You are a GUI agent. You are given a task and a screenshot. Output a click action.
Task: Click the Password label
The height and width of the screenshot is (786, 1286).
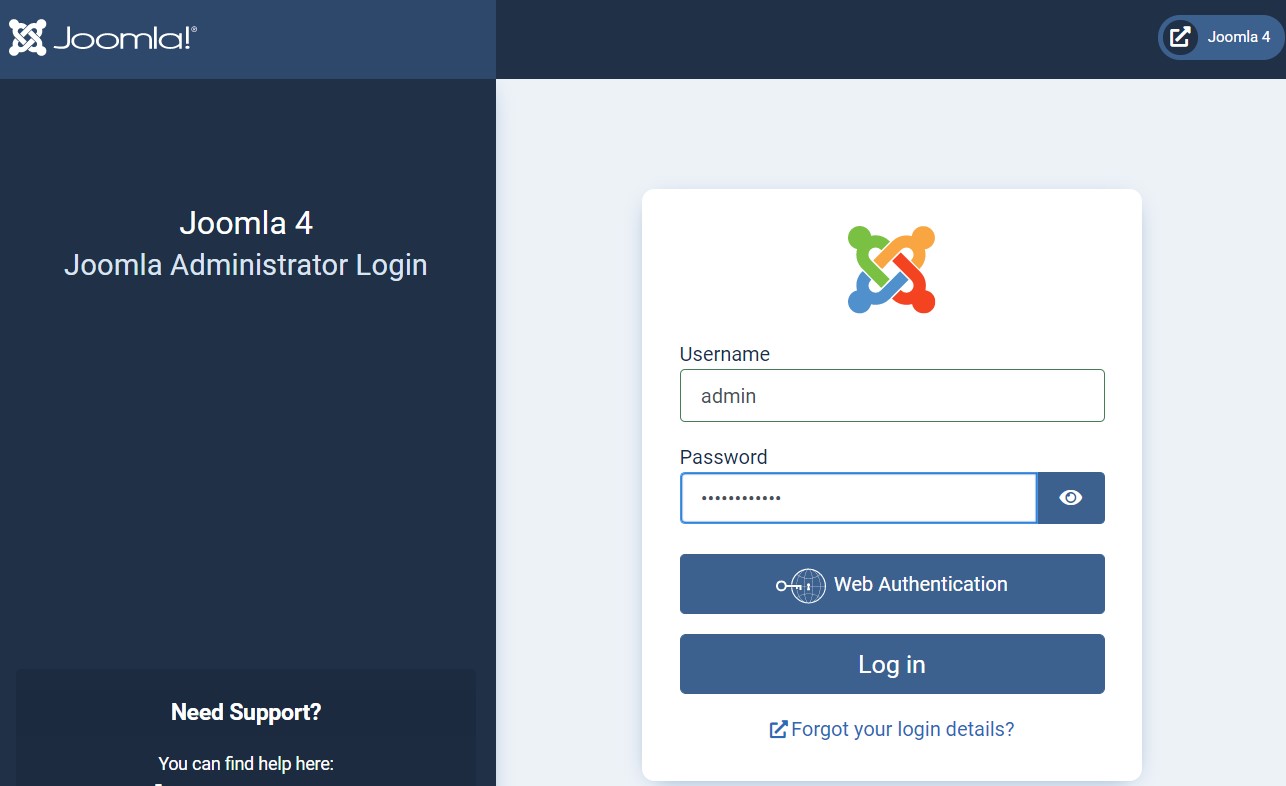click(x=724, y=457)
